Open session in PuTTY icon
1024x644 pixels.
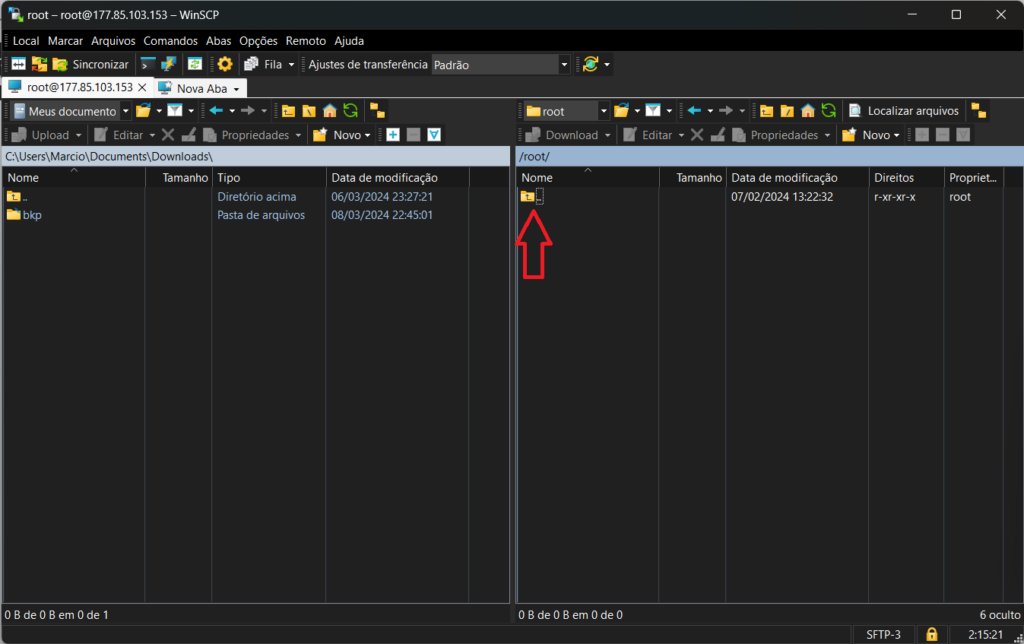point(168,64)
